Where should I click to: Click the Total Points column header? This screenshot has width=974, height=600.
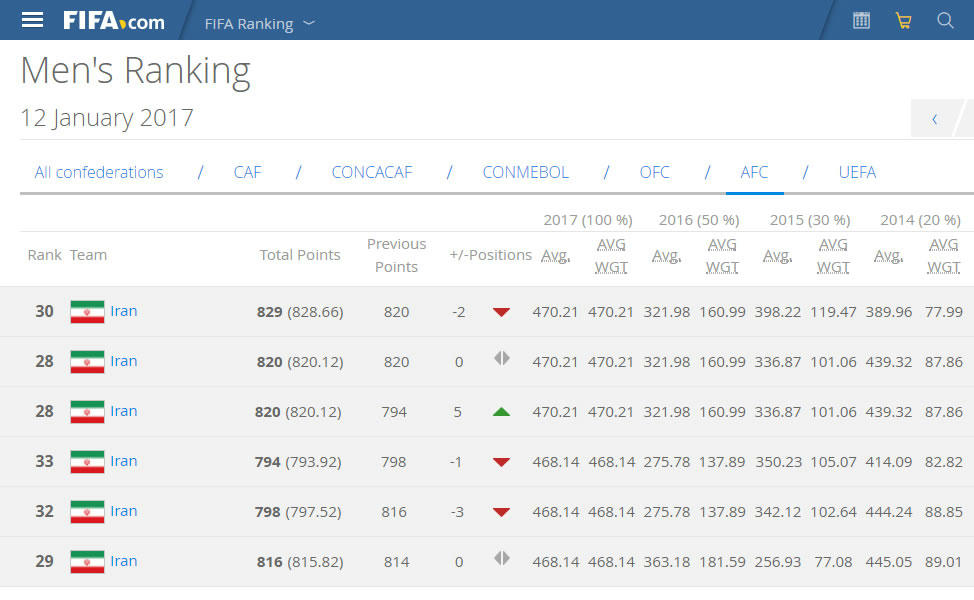300,255
